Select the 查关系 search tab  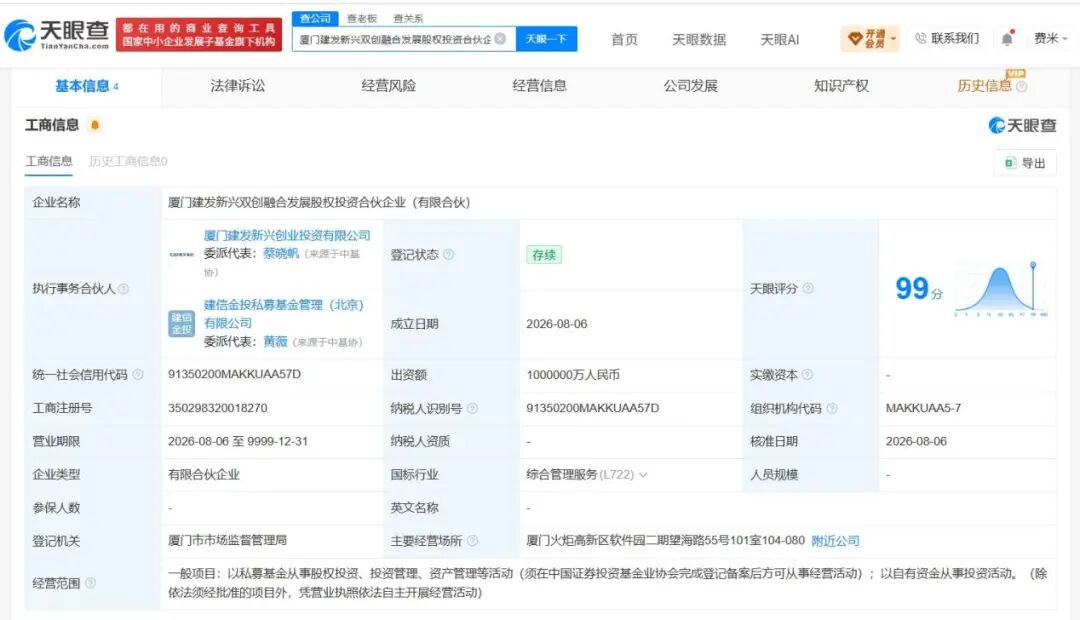(408, 19)
